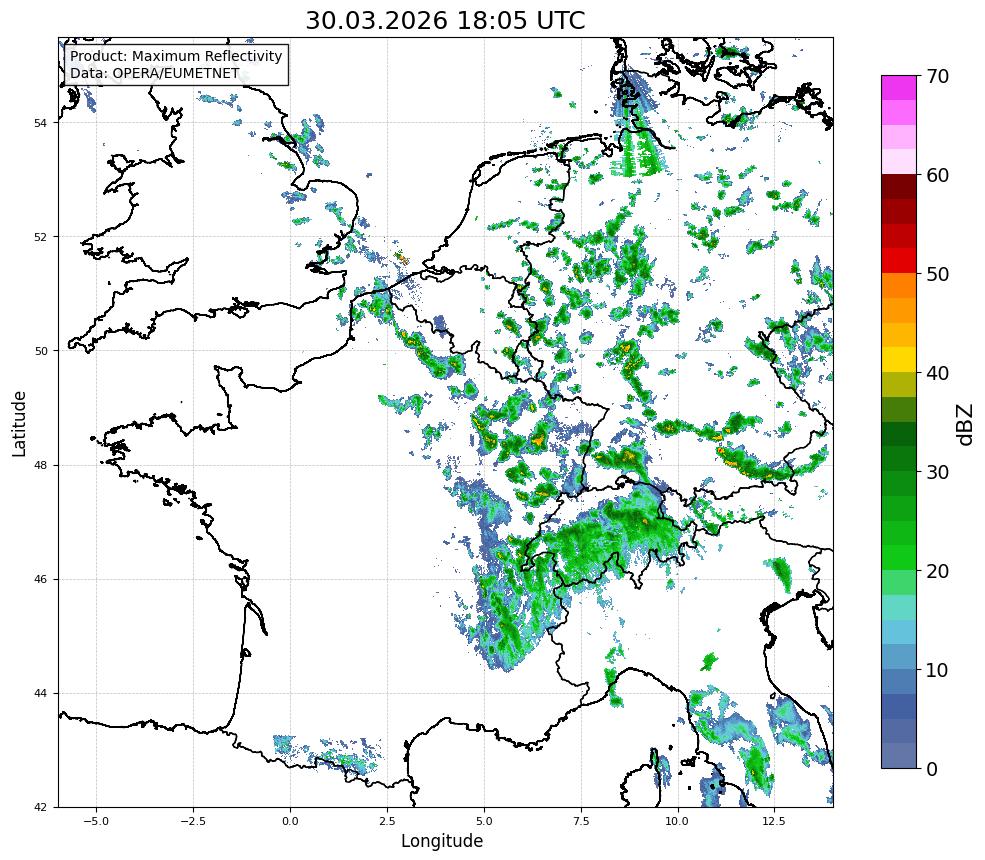Click the latitude tick label 52

coord(40,237)
